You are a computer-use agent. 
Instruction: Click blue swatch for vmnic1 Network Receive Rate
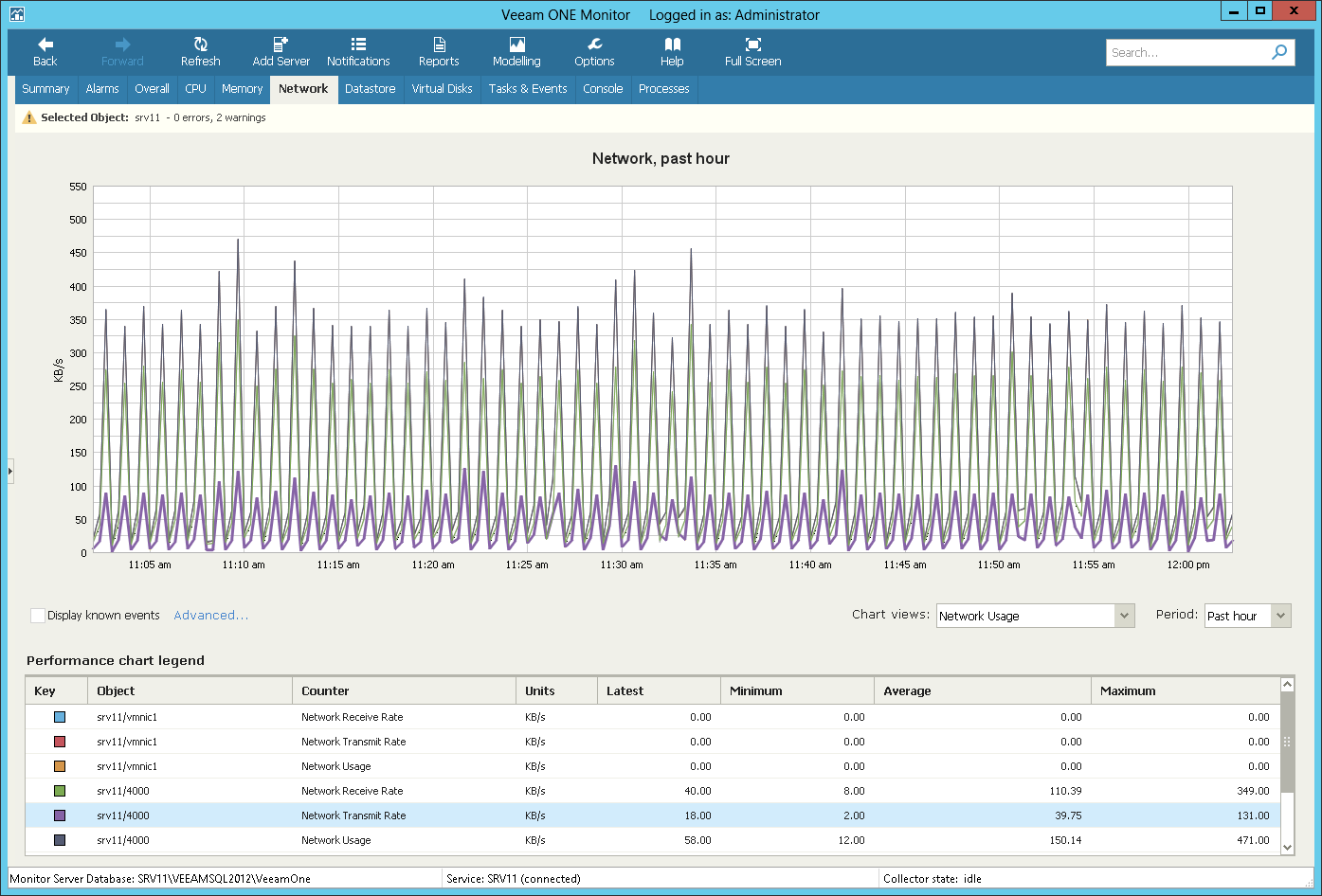pos(60,718)
